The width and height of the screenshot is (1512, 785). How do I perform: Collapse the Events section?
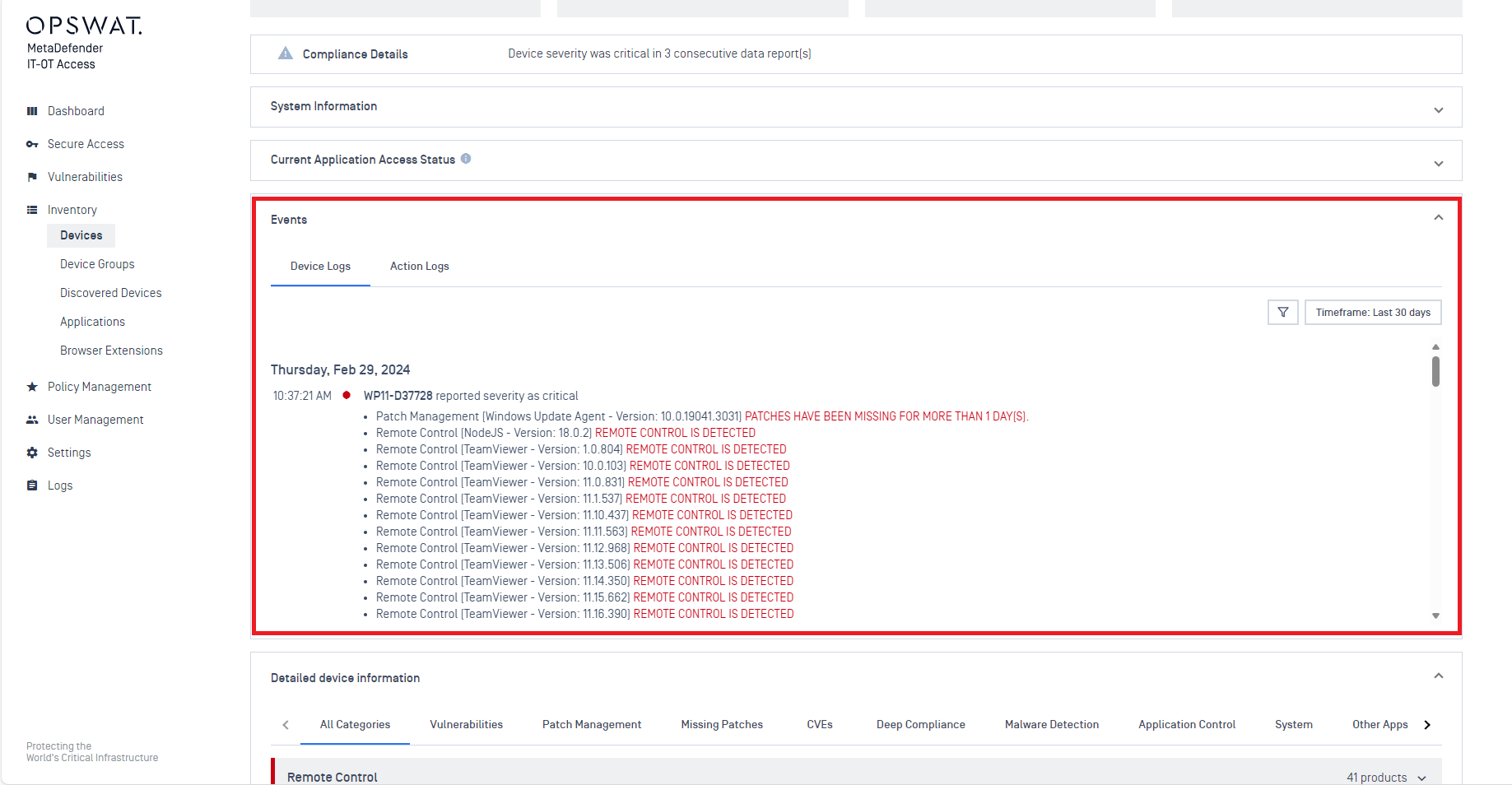click(1439, 218)
